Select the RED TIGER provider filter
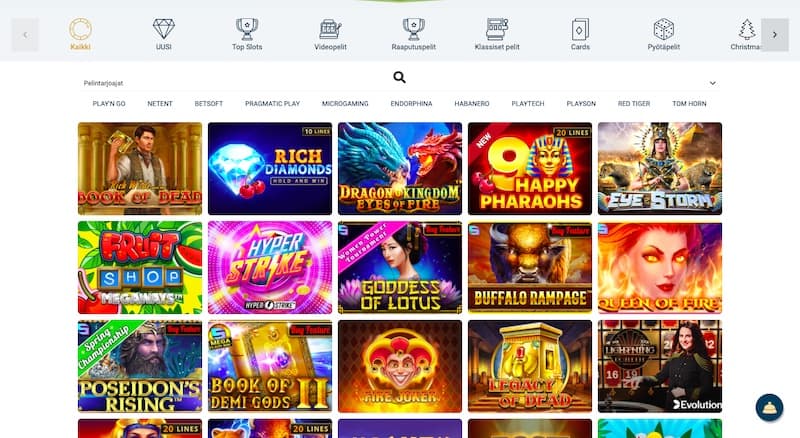 coord(634,104)
